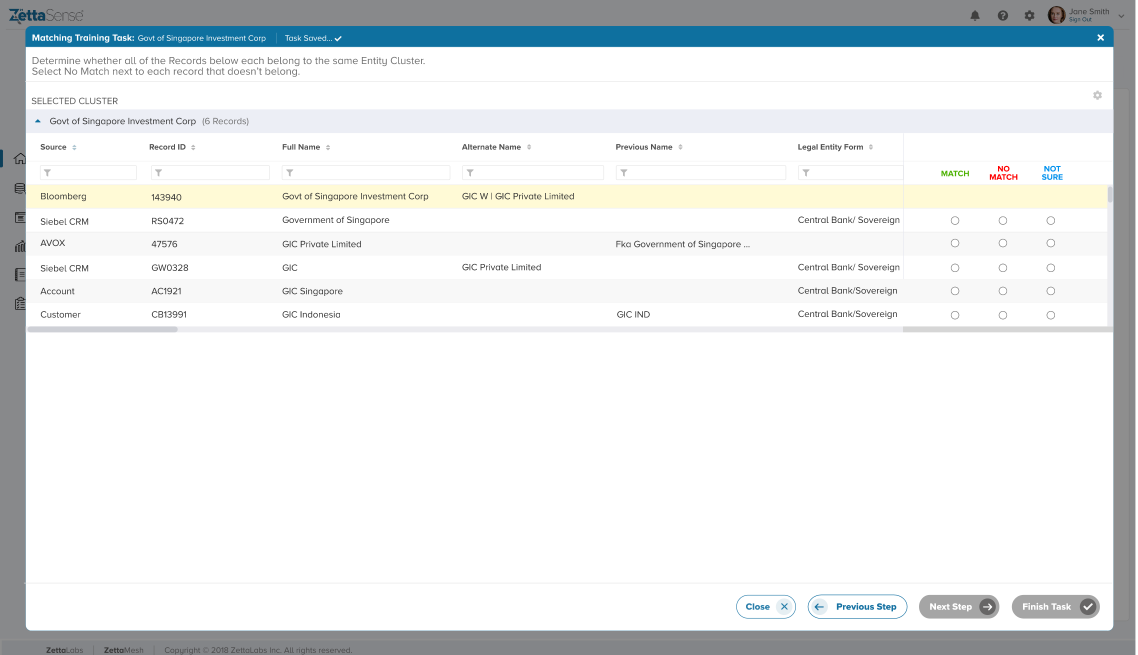The image size is (1138, 655).
Task: Sort the Full Name column
Action: pyautogui.click(x=328, y=148)
